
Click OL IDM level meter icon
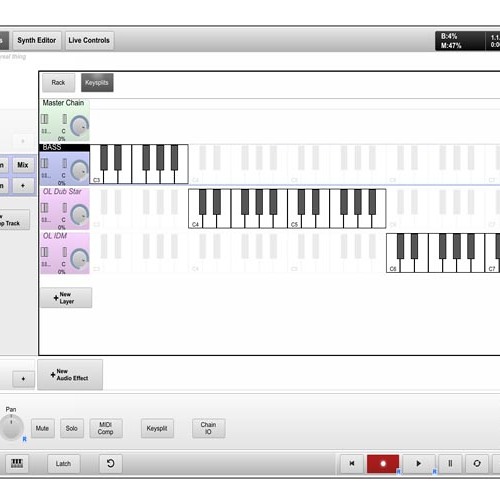click(44, 252)
